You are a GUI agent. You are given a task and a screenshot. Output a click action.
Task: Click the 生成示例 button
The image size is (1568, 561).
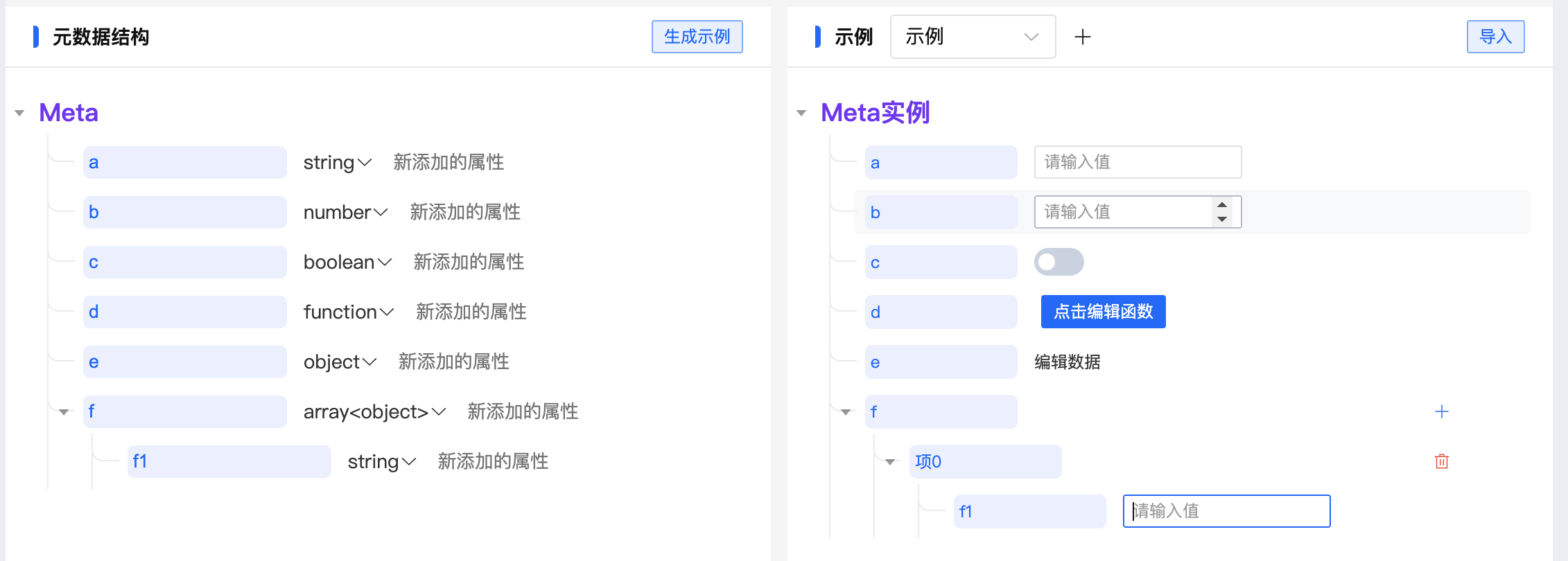pyautogui.click(x=697, y=37)
